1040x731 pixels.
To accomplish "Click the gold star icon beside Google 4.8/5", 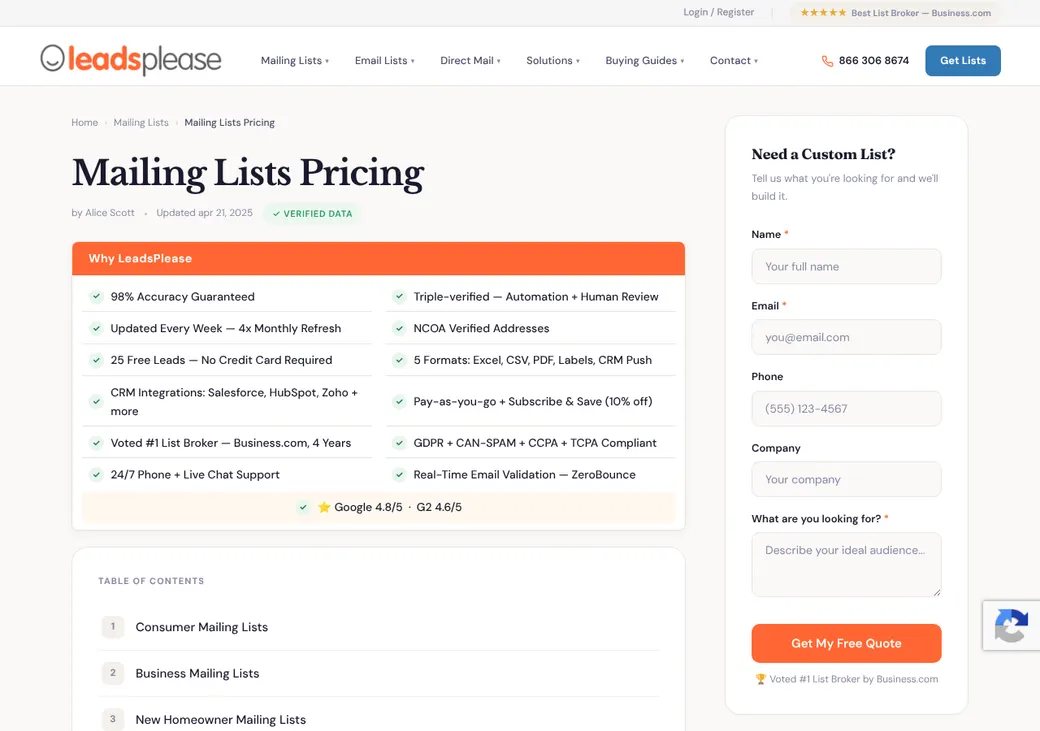I will (x=324, y=507).
